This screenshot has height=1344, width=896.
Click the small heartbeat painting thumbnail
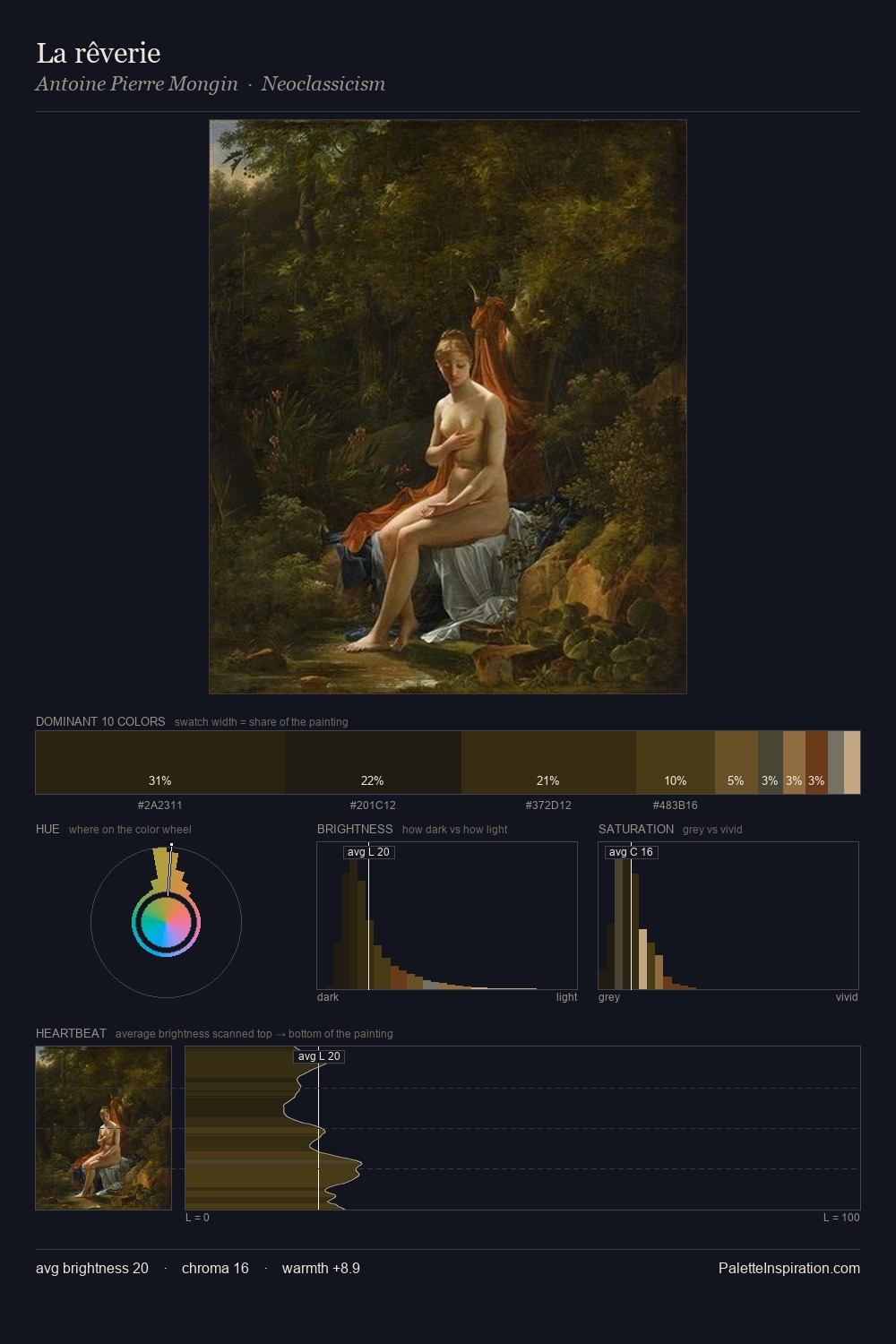click(x=103, y=1128)
